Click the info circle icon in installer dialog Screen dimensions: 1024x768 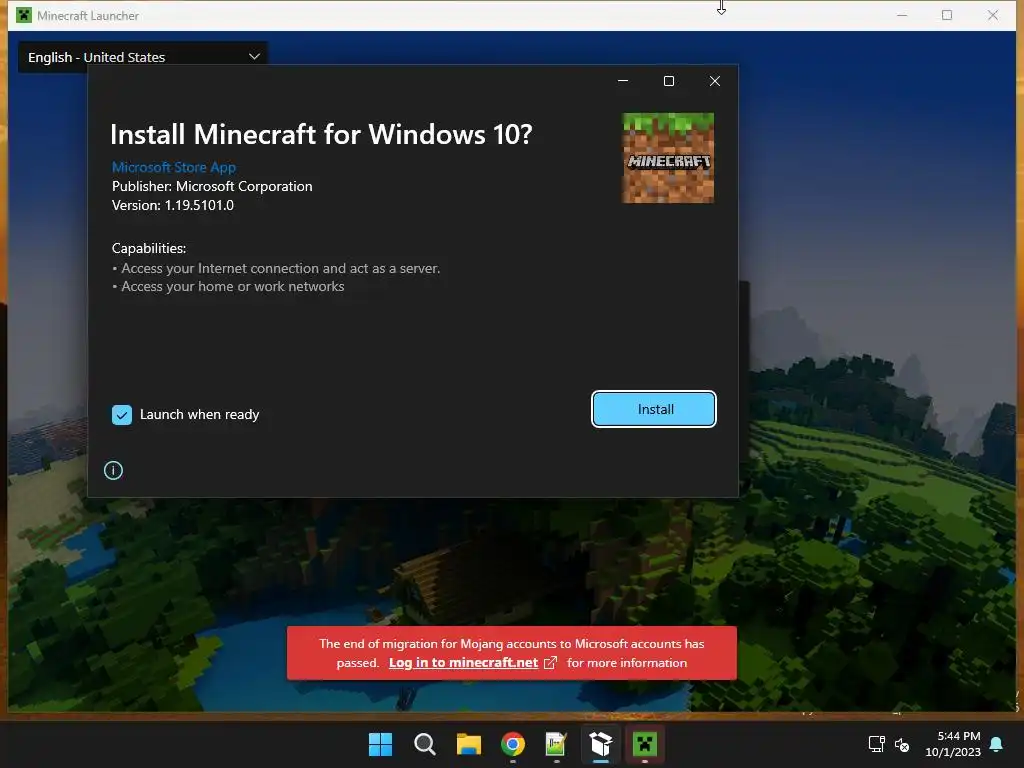click(x=113, y=470)
